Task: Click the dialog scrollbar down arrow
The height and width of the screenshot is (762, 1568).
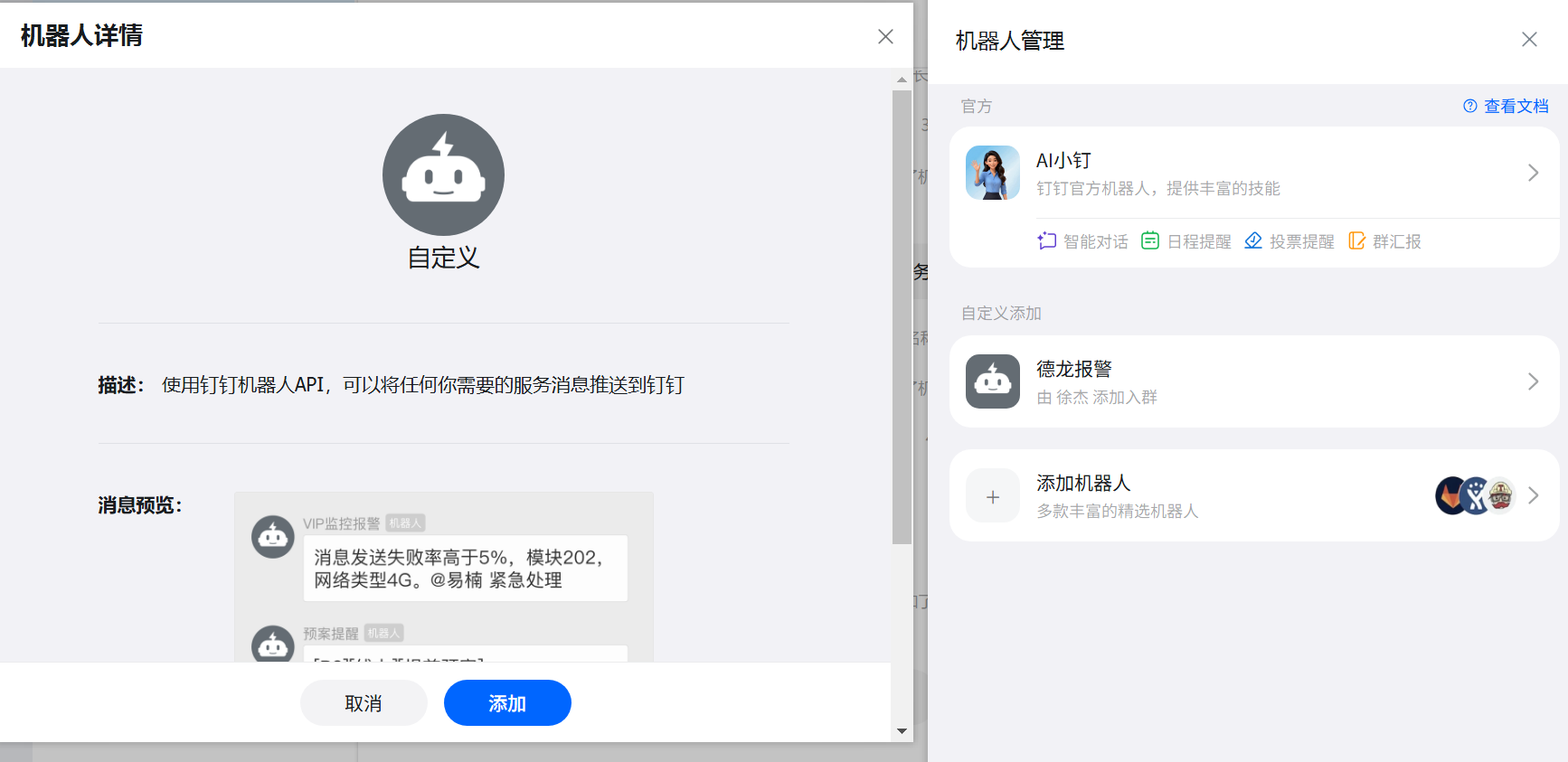Action: click(x=902, y=731)
